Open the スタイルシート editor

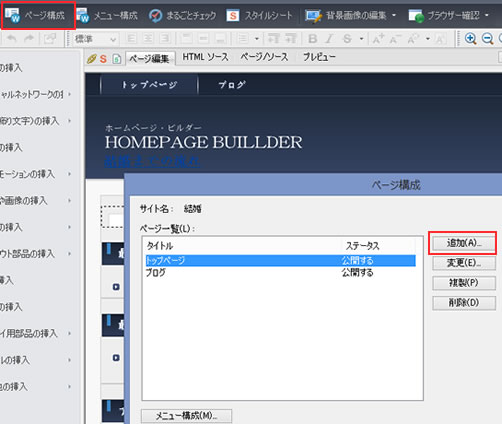[x=260, y=15]
